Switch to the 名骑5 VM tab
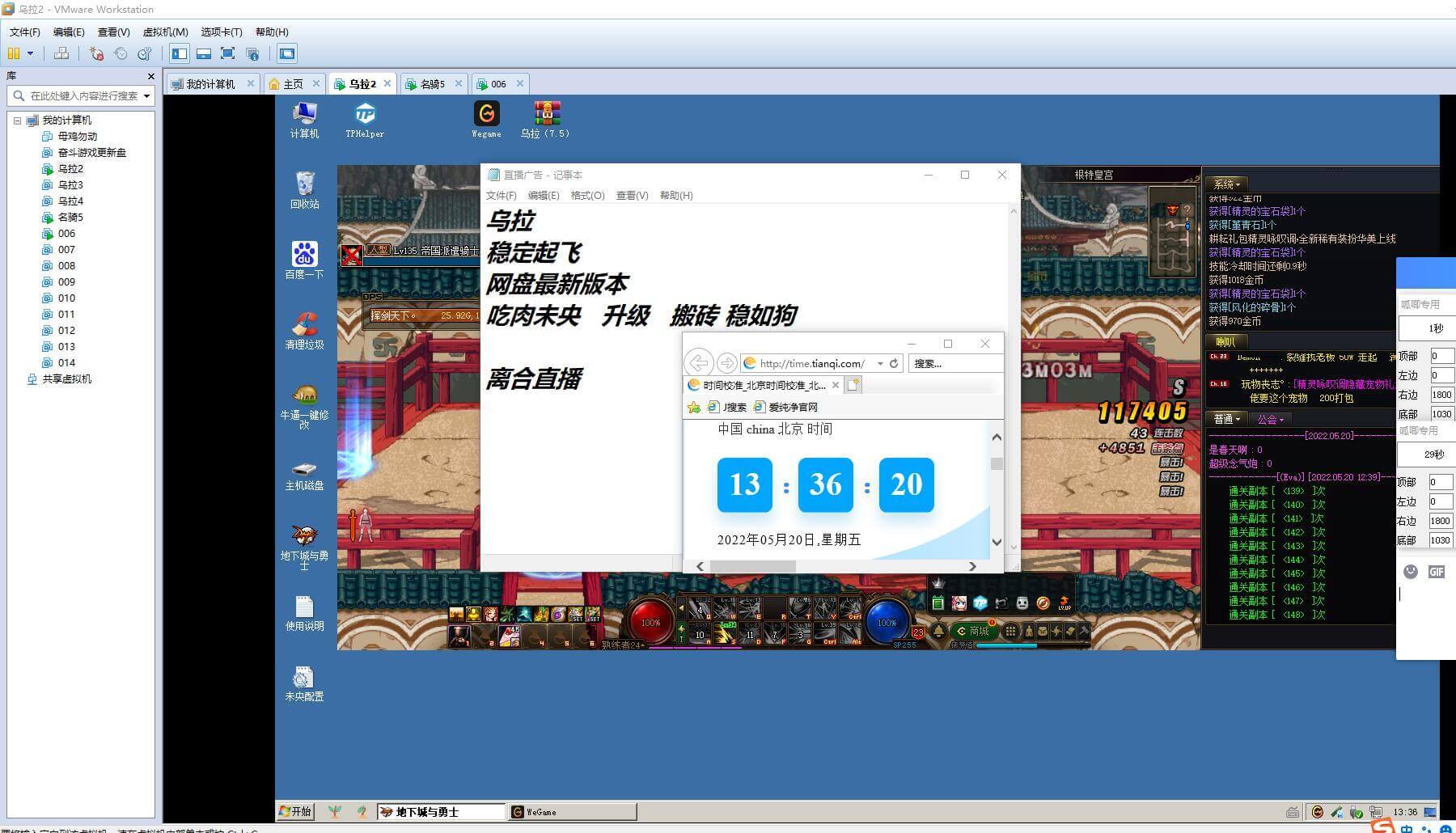Image resolution: width=1456 pixels, height=833 pixels. 432,84
